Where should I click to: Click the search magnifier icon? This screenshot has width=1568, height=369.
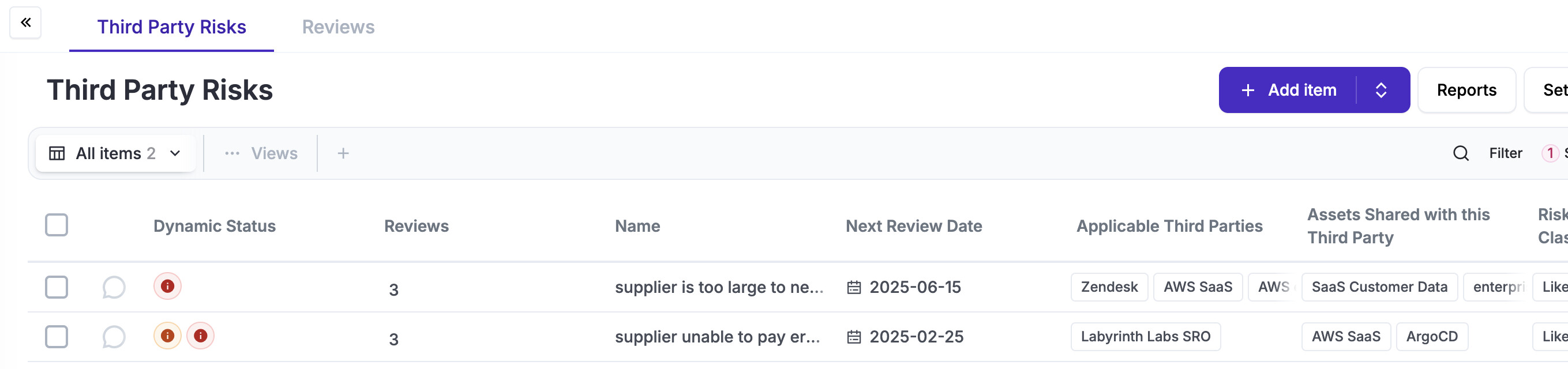pos(1461,153)
